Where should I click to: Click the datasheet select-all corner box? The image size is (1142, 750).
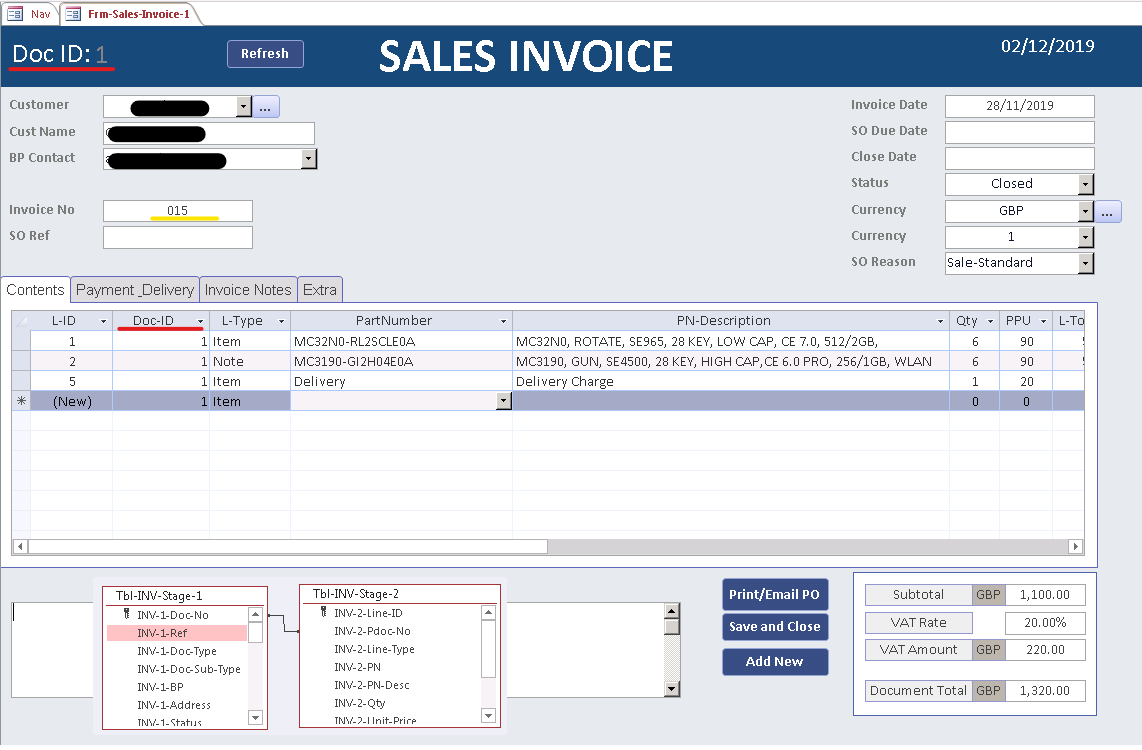click(x=21, y=321)
